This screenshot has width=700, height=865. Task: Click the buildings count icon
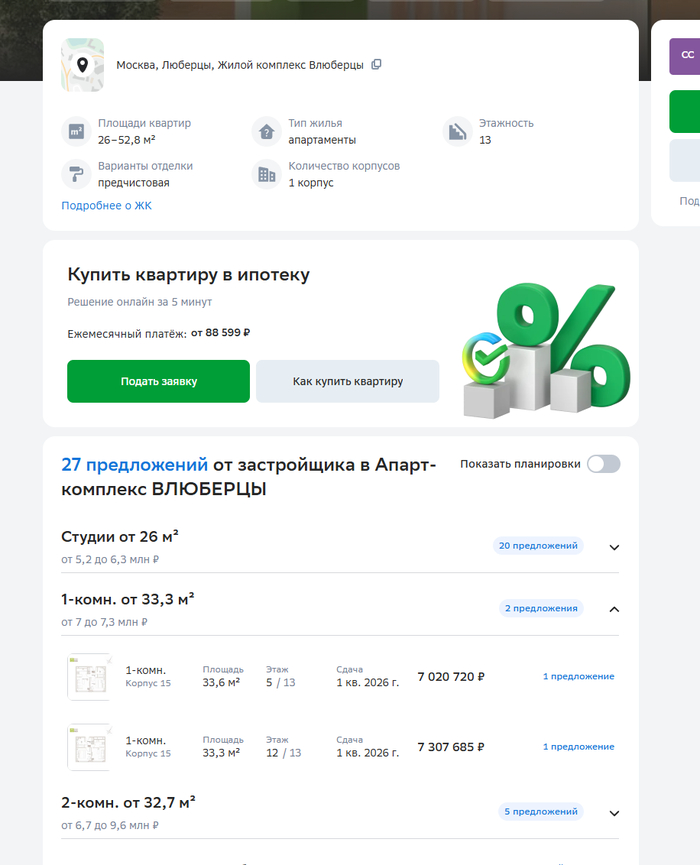coord(266,174)
